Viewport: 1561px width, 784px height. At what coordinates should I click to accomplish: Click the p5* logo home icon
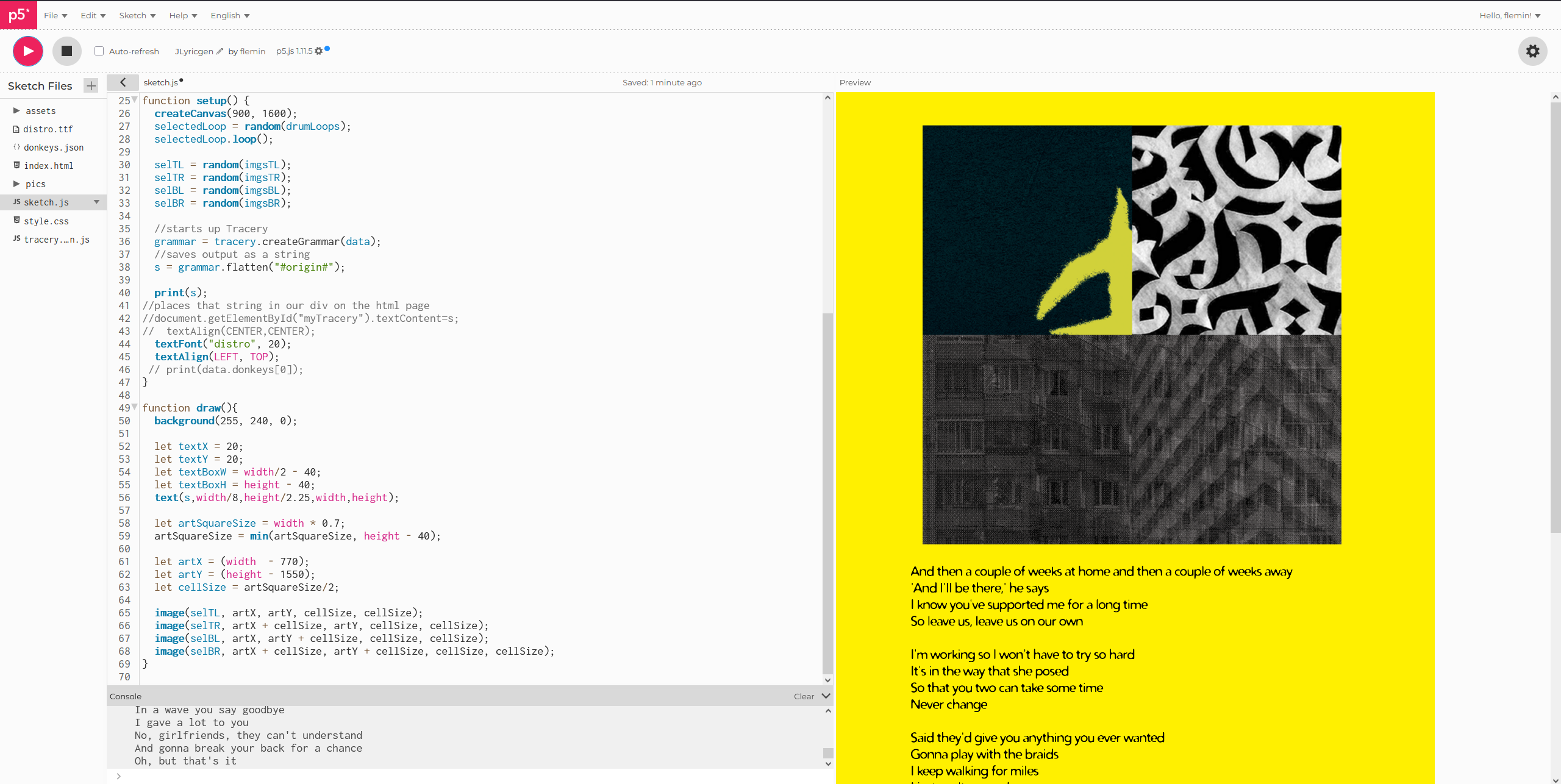(x=18, y=15)
